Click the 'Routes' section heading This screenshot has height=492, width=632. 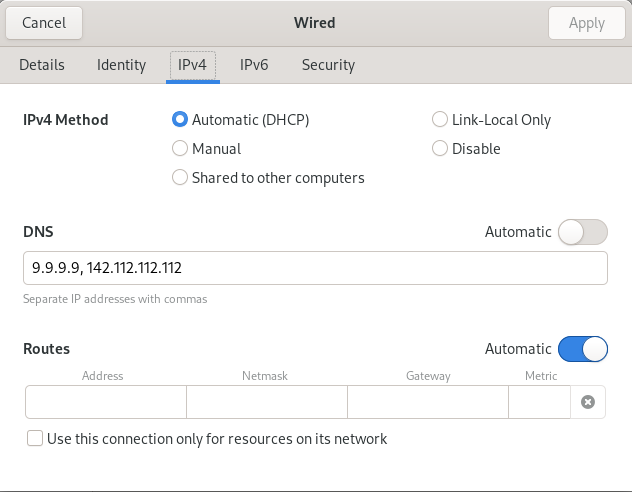tap(46, 349)
